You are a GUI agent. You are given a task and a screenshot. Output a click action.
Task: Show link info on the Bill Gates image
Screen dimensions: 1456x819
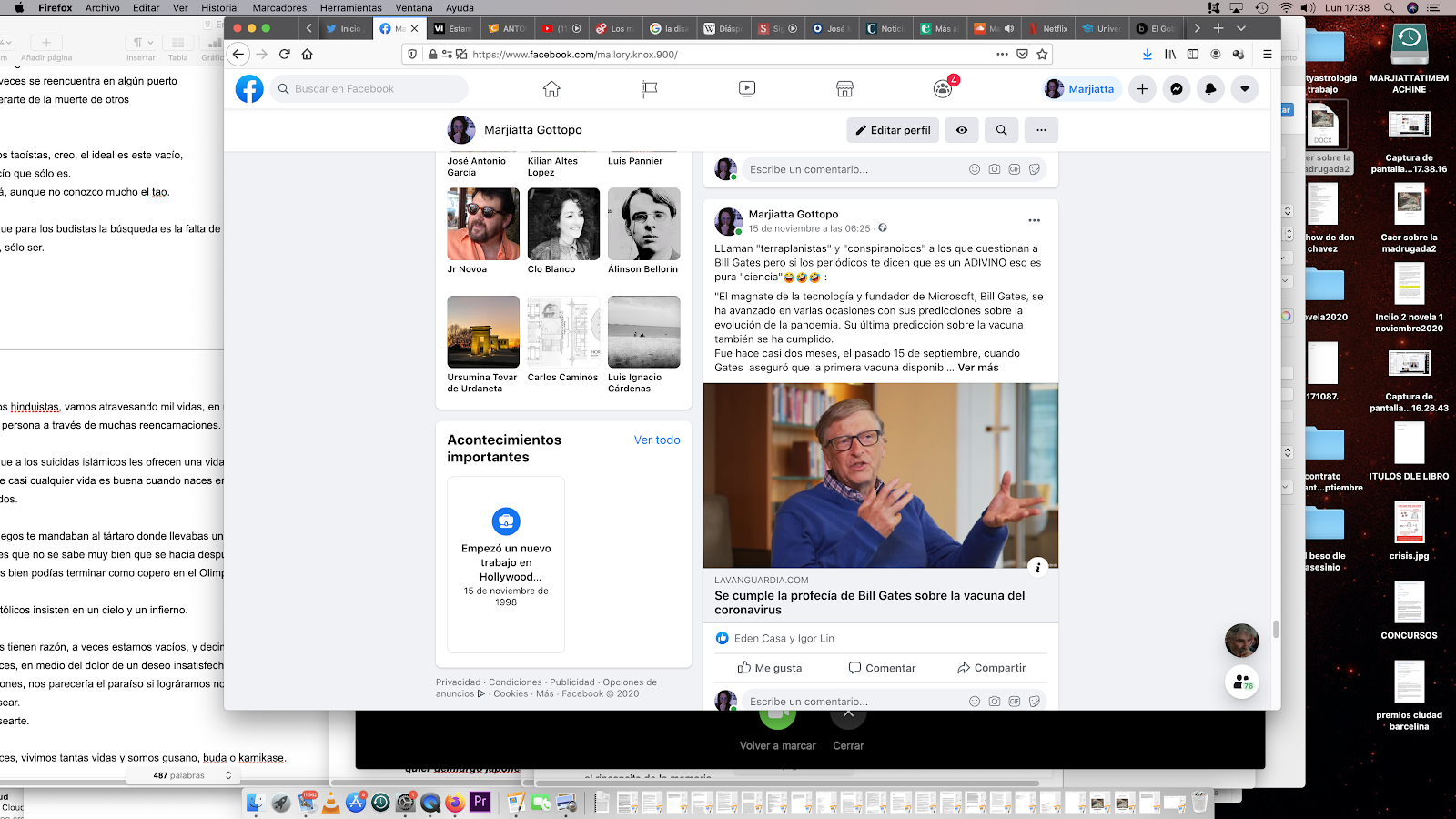click(1037, 568)
